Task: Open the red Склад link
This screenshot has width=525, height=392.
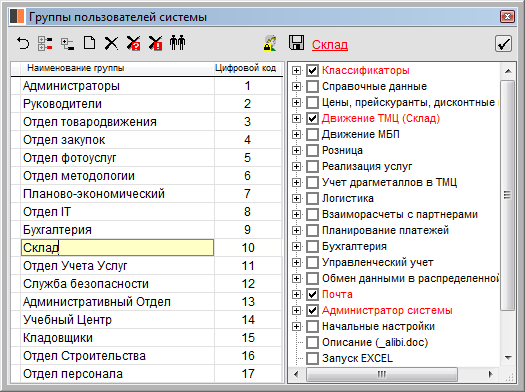Action: pyautogui.click(x=330, y=45)
